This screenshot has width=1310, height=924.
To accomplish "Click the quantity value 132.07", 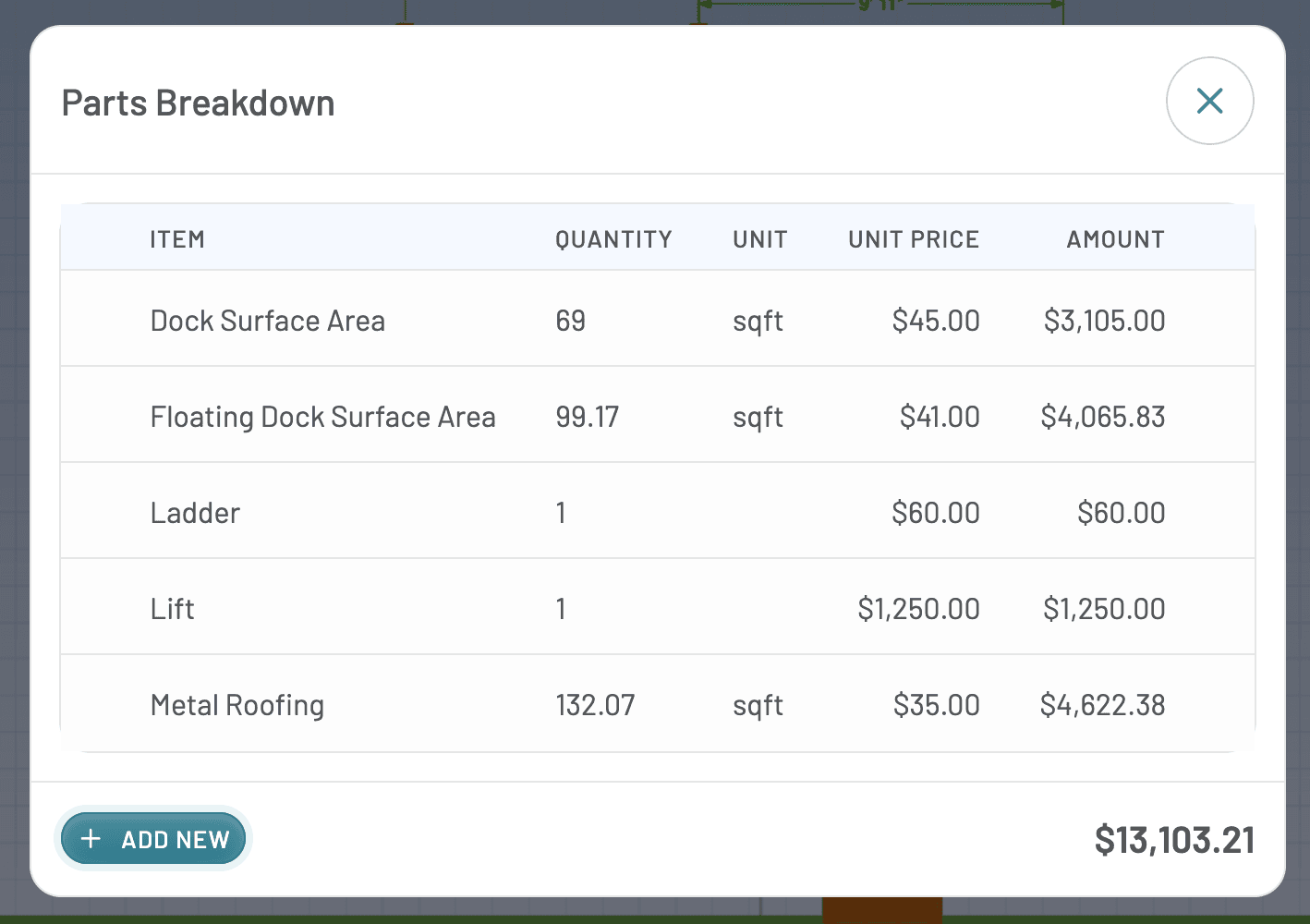I will (x=595, y=705).
